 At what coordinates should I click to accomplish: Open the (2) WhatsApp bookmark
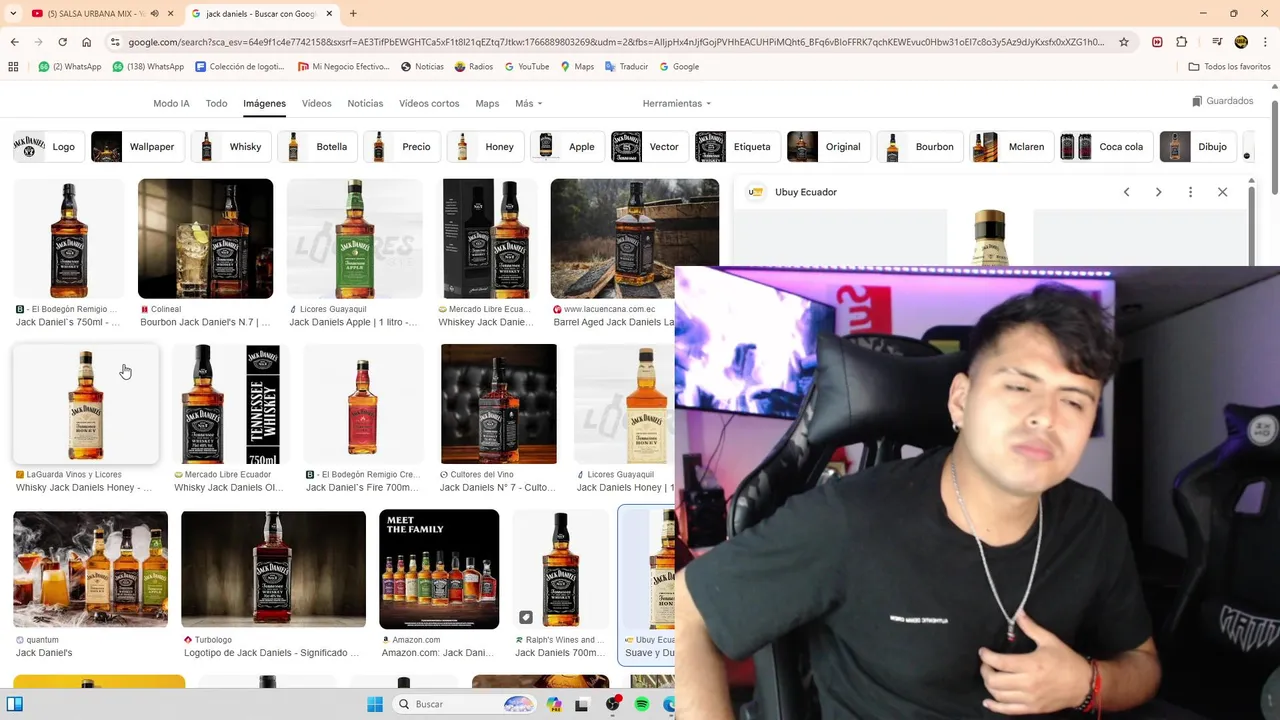point(70,67)
